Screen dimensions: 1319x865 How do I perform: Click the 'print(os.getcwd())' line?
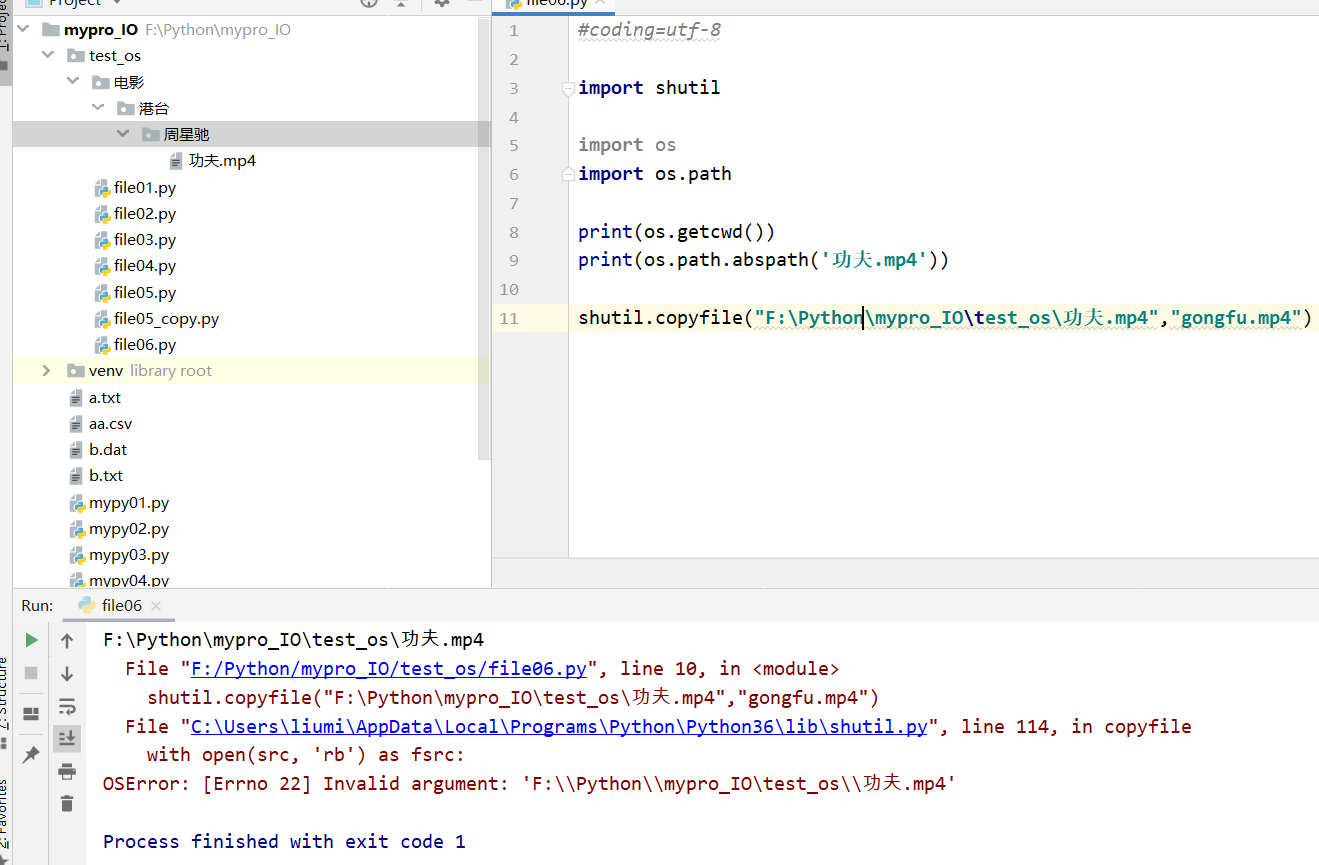677,232
